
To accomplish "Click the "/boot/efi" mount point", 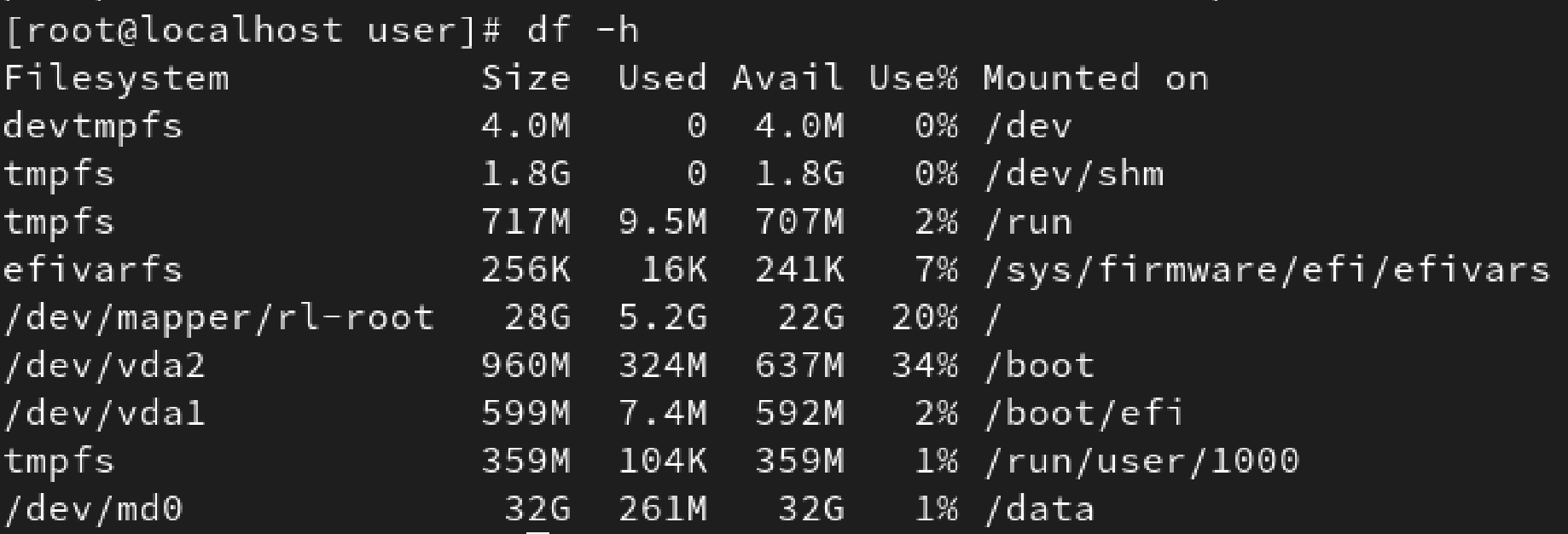I will (1083, 413).
